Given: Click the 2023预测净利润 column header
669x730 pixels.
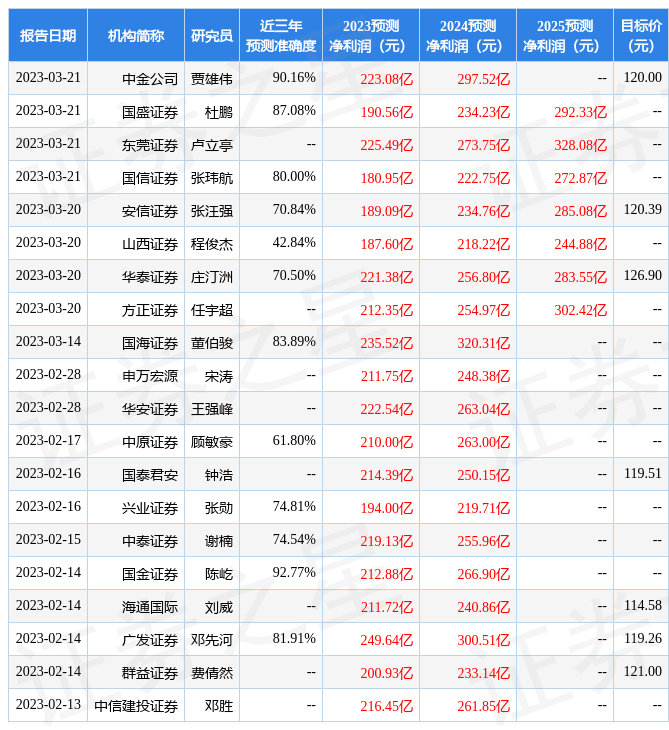Looking at the screenshot, I should click(370, 36).
